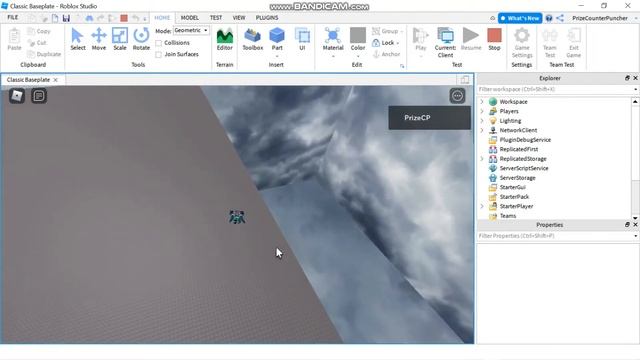Click the help question mark icon
The height and width of the screenshot is (360, 640).
click(x=549, y=18)
